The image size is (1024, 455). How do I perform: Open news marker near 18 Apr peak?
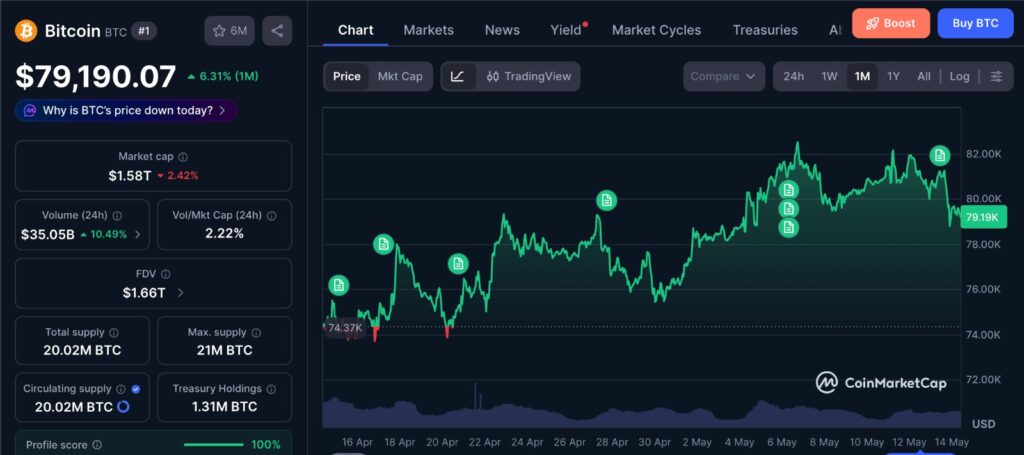point(383,245)
